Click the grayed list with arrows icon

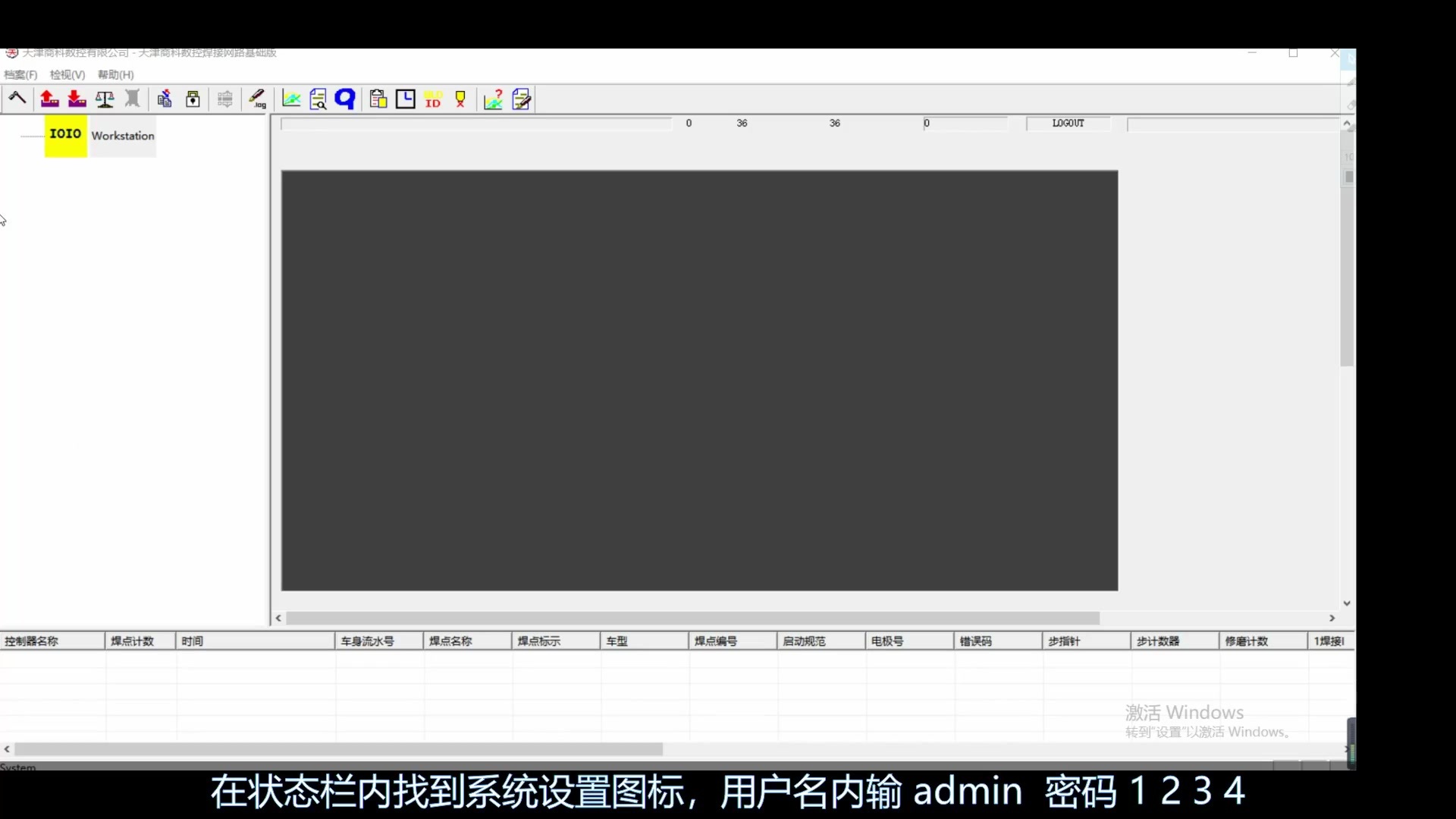[225, 99]
